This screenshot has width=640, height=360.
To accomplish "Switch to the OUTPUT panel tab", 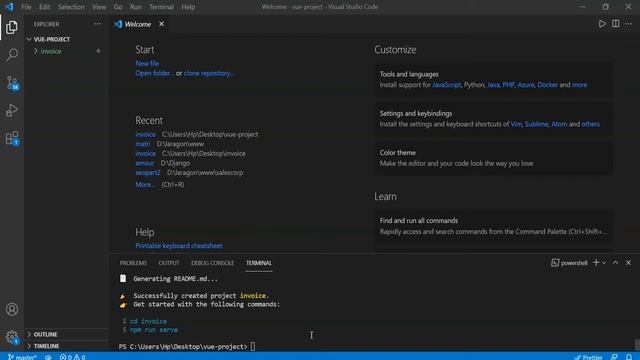I will tap(169, 263).
